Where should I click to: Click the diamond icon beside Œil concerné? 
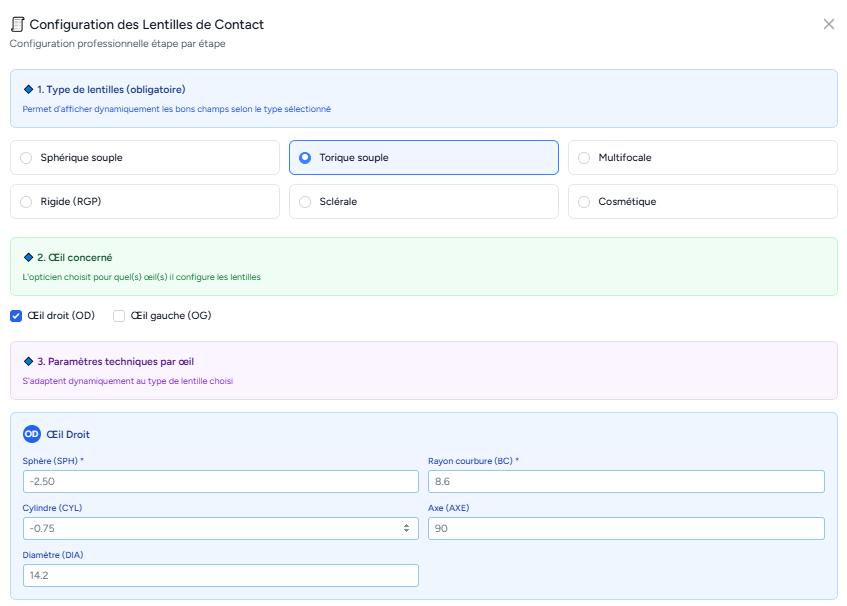click(x=28, y=257)
